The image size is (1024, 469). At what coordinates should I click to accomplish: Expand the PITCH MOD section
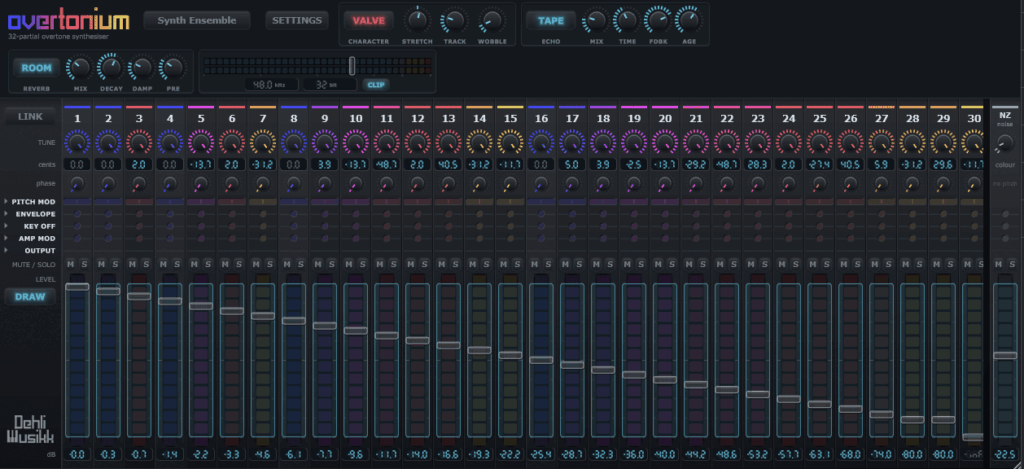click(31, 202)
